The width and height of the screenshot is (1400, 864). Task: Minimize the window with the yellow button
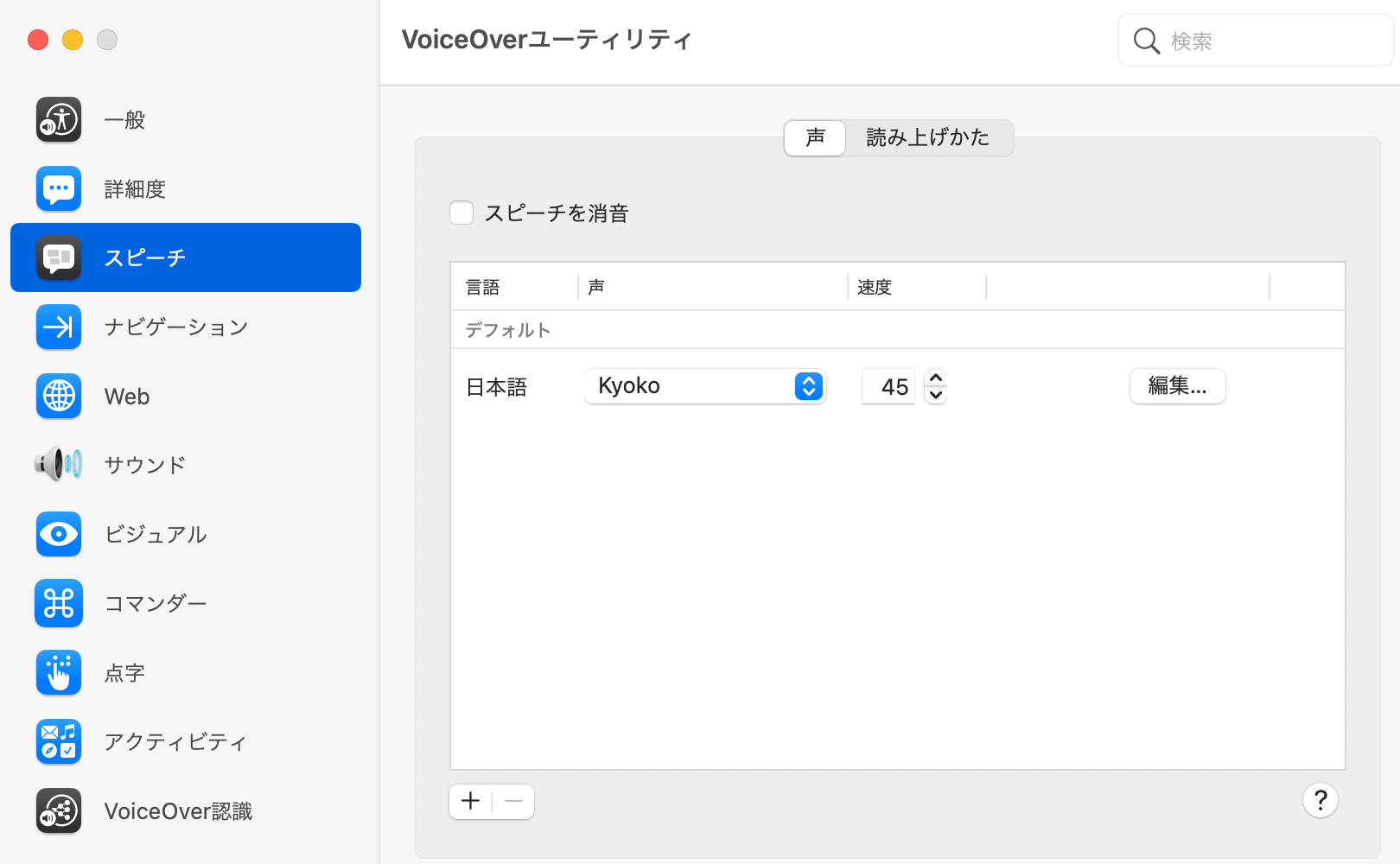tap(73, 40)
